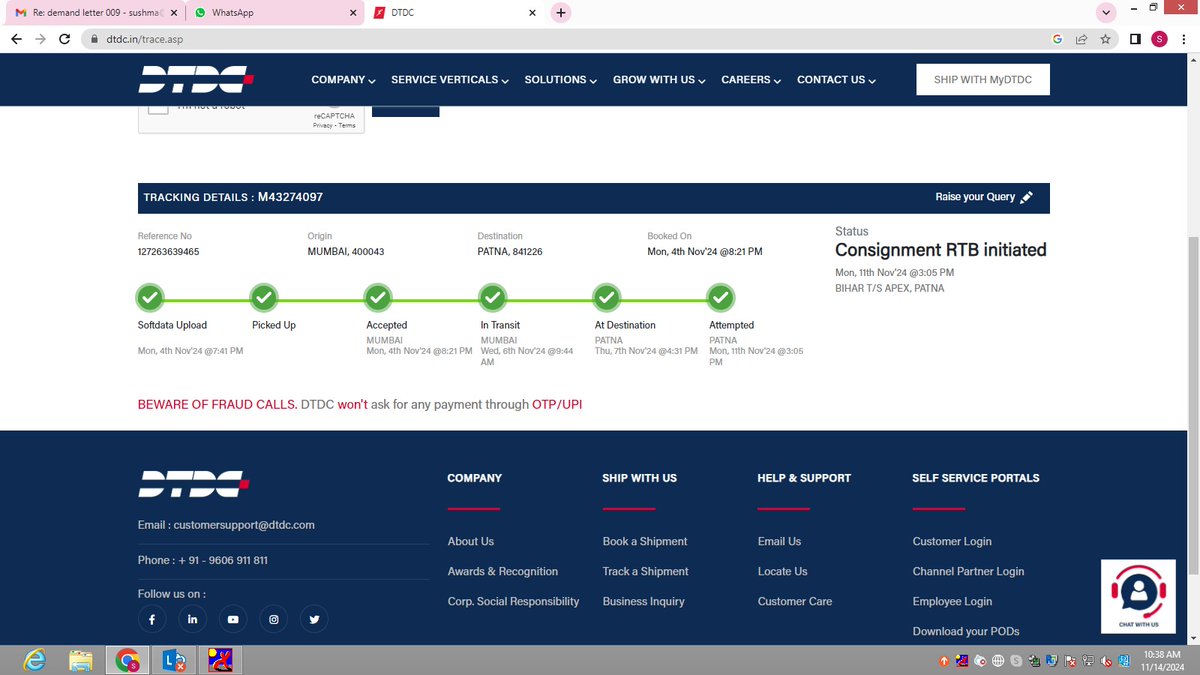Image resolution: width=1200 pixels, height=675 pixels.
Task: Open Corp. Social Responsibility link
Action: [514, 601]
